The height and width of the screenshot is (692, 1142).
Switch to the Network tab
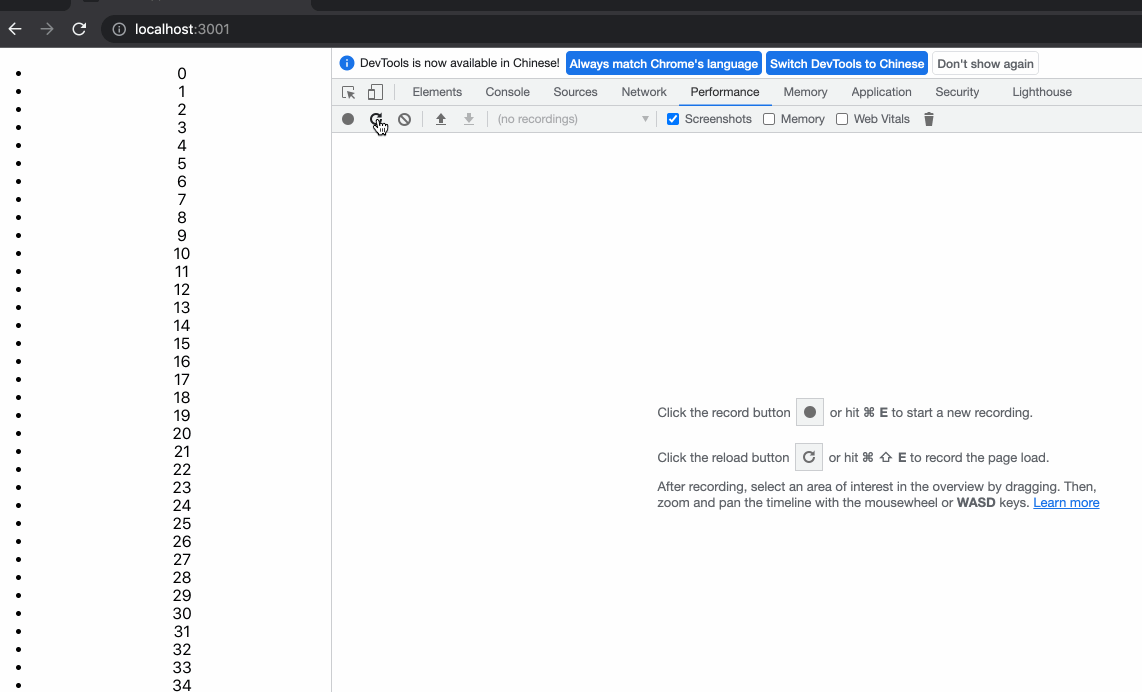(643, 91)
